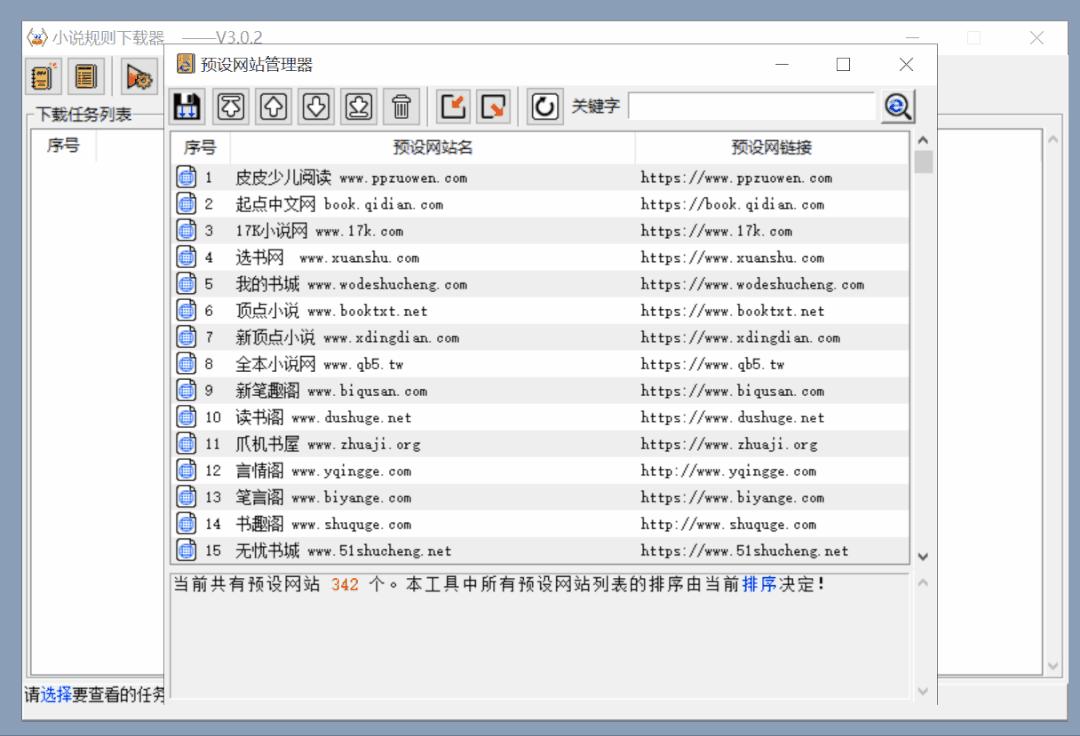This screenshot has height=736, width=1080.
Task: Click the new task icon in main toolbar
Action: click(x=43, y=76)
